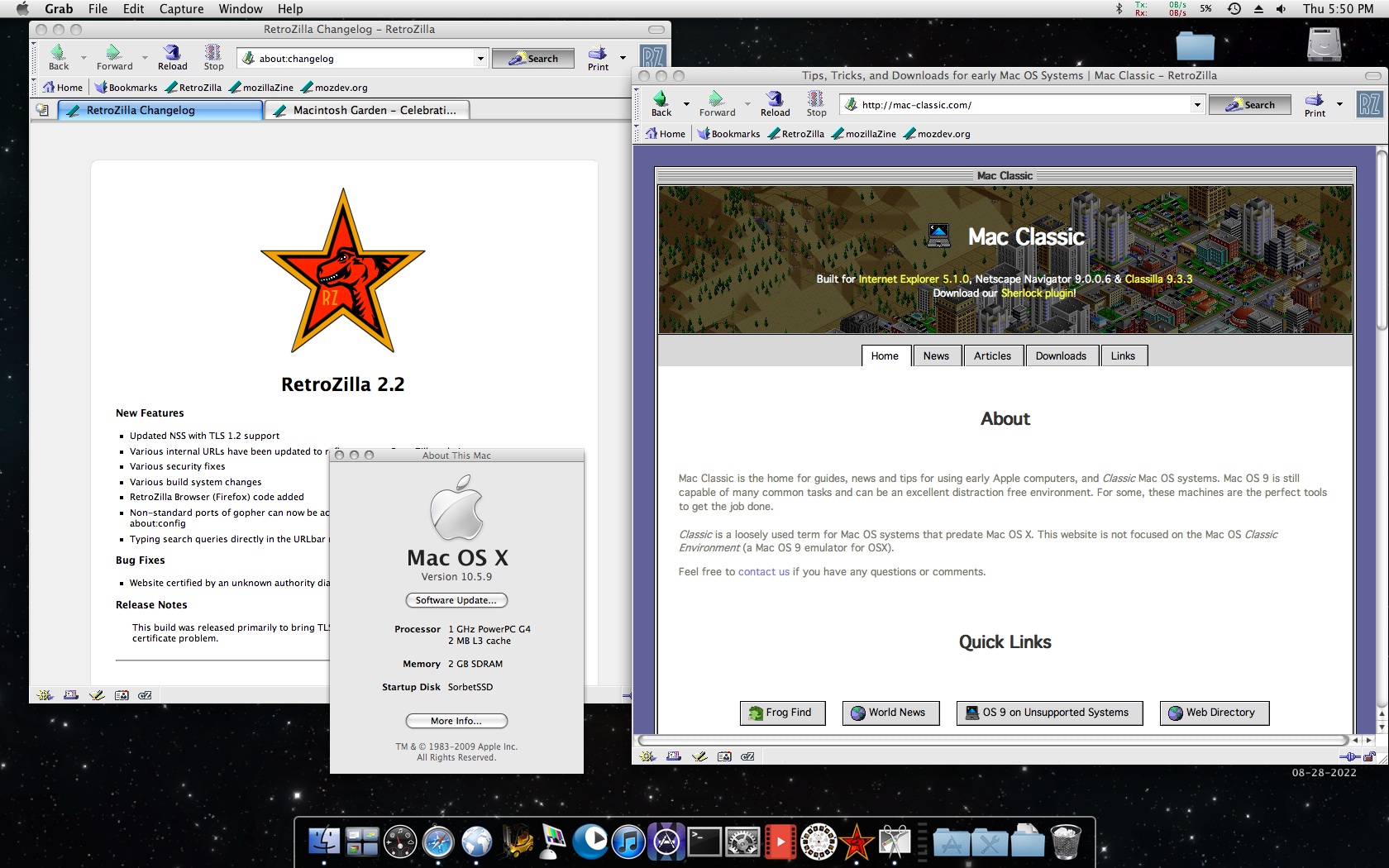Focus the about:changelog URL field
The image size is (1389, 868).
point(361,59)
